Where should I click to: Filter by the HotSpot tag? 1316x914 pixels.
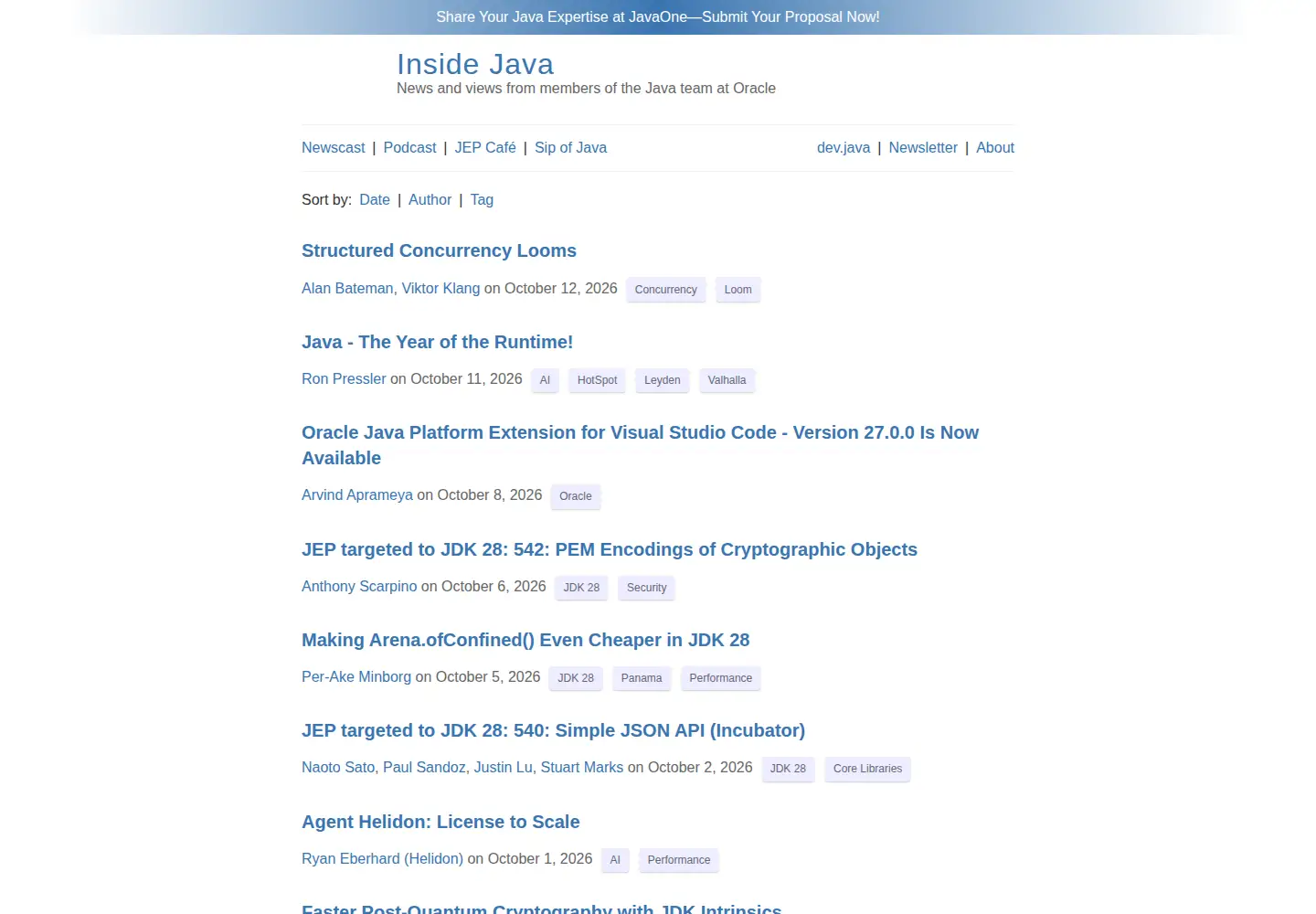point(598,380)
